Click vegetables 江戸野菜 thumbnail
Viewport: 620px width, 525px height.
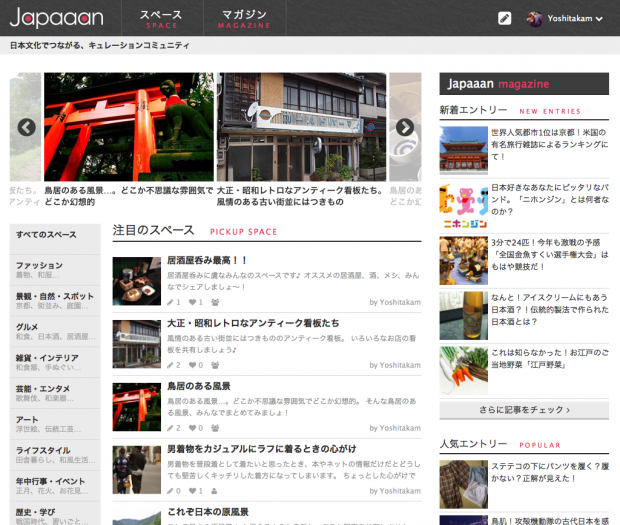[463, 370]
